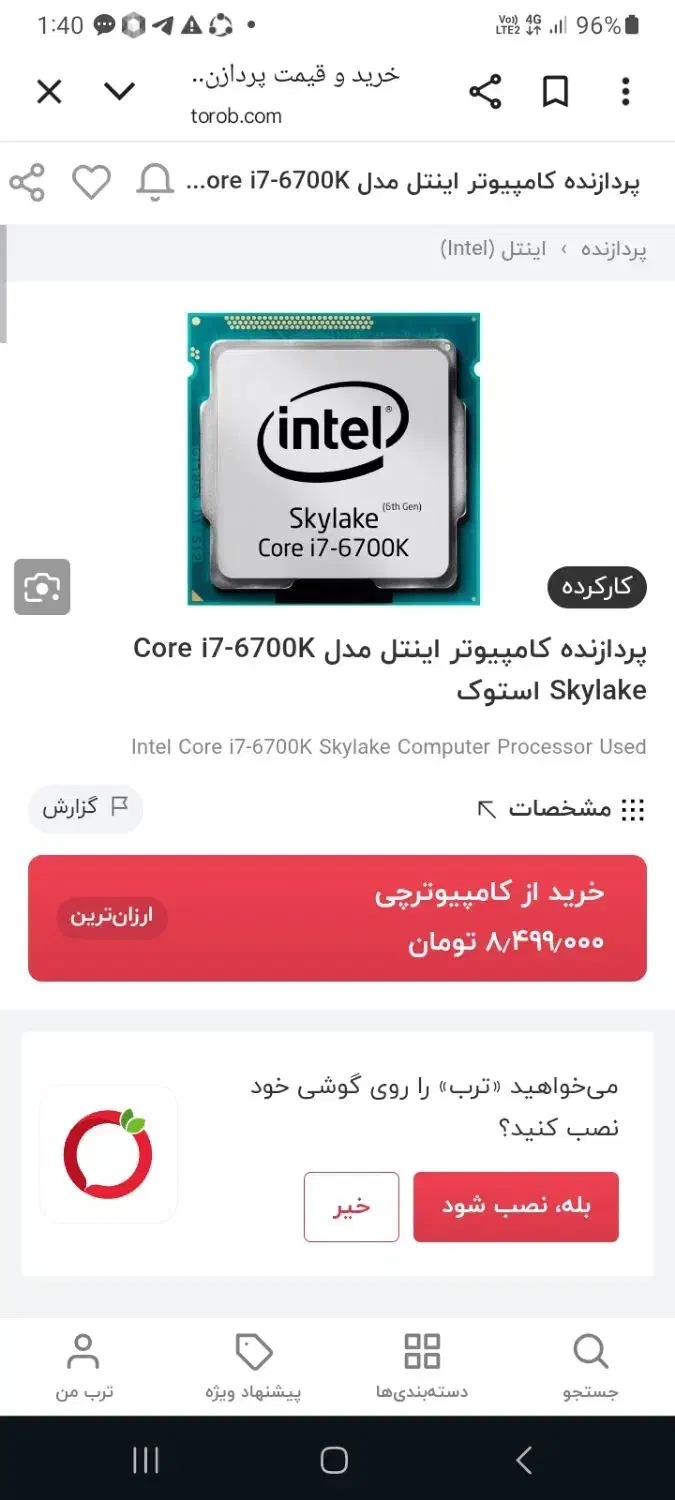The height and width of the screenshot is (1500, 675).
Task: Collapse the browser tab with down chevron
Action: [x=119, y=92]
